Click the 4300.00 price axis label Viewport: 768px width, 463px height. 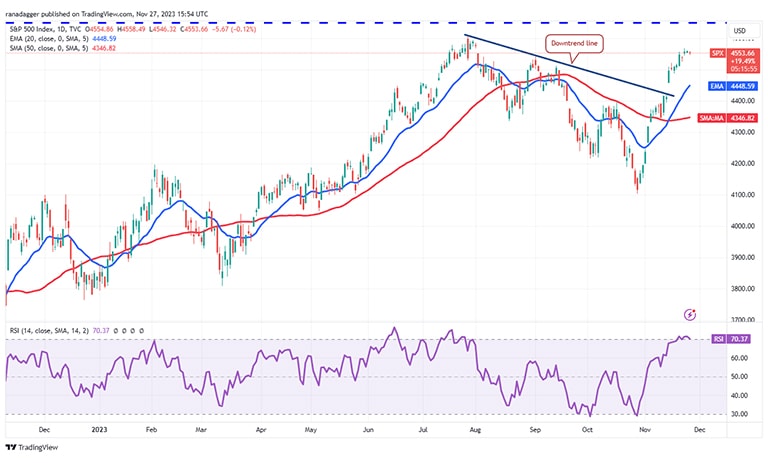(743, 132)
